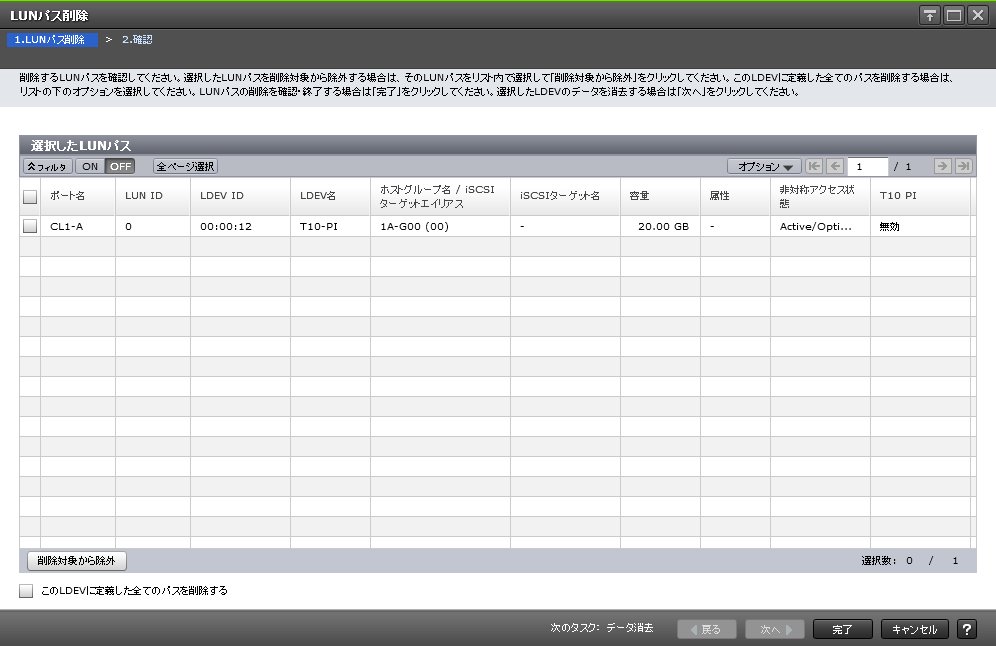Screen dimensions: 996x646
Task: Sort by 非対称アクセス状態 column header
Action: (820, 196)
